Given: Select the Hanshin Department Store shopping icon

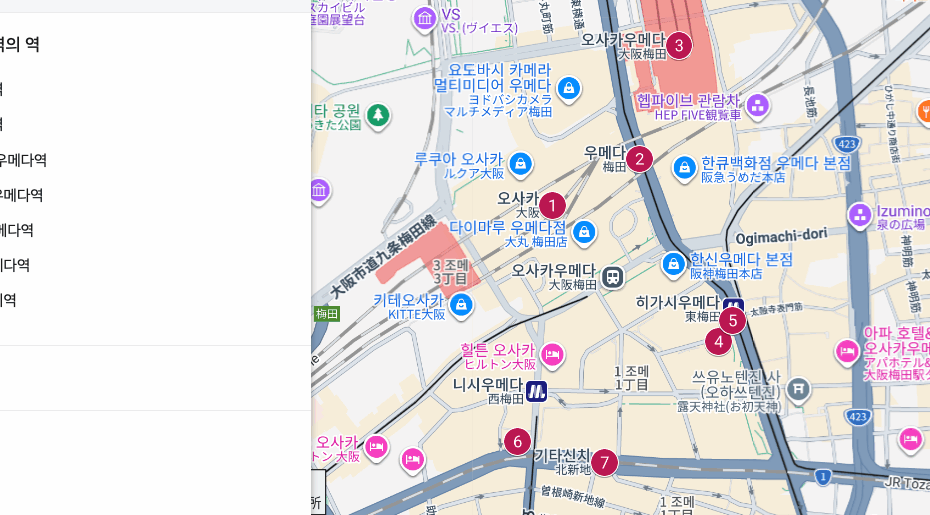Looking at the screenshot, I should [674, 262].
